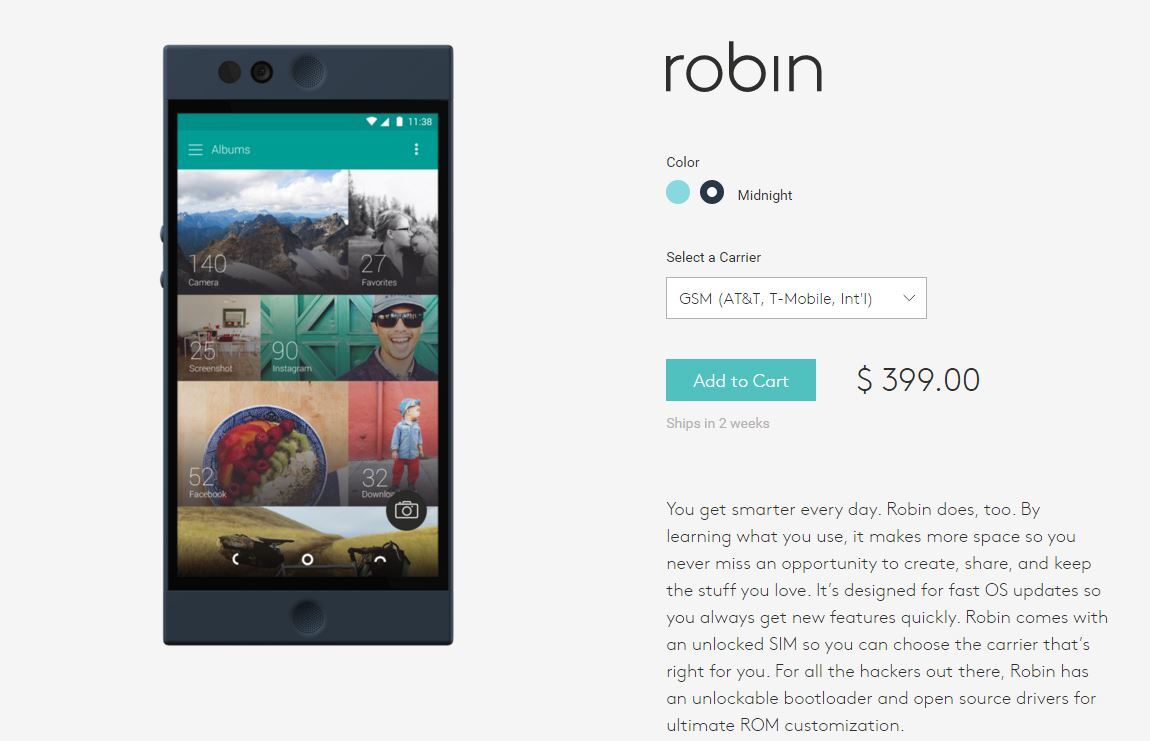1150x741 pixels.
Task: Open the Favorites album with 27 photos
Action: coord(393,232)
